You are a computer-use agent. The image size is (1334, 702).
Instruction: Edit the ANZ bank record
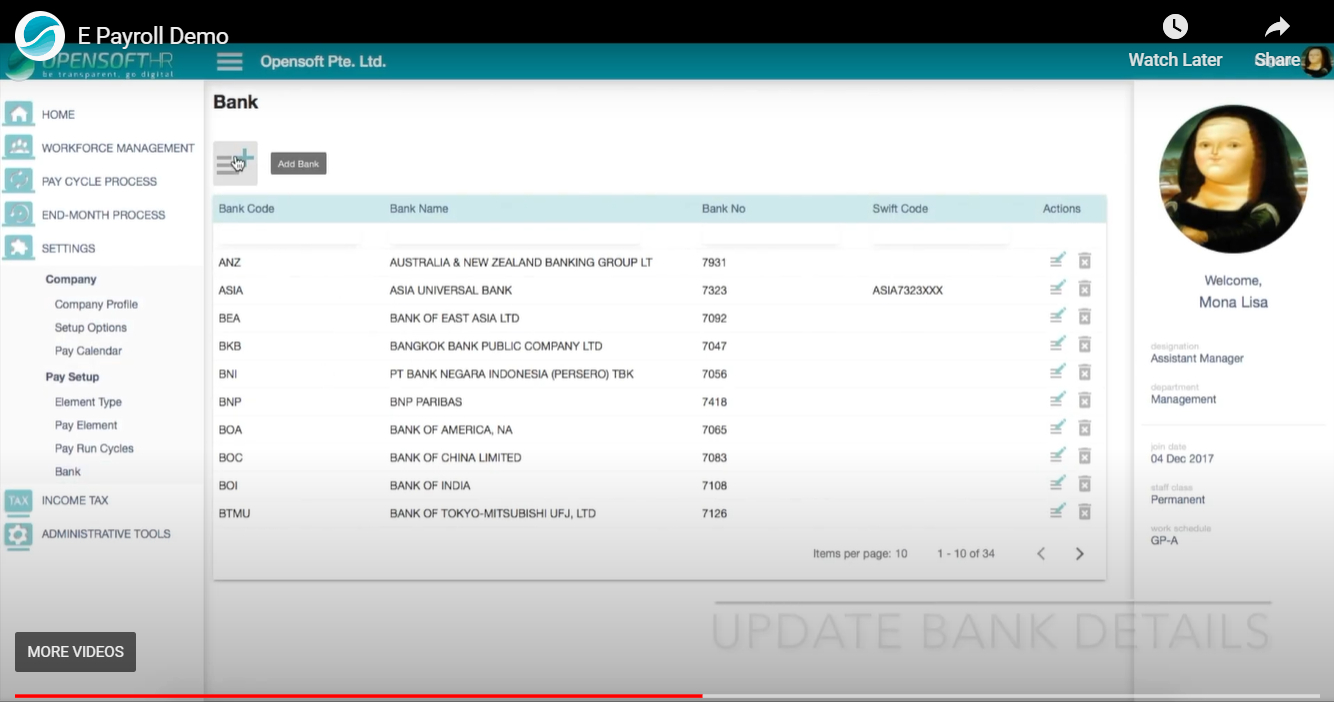click(x=1058, y=260)
